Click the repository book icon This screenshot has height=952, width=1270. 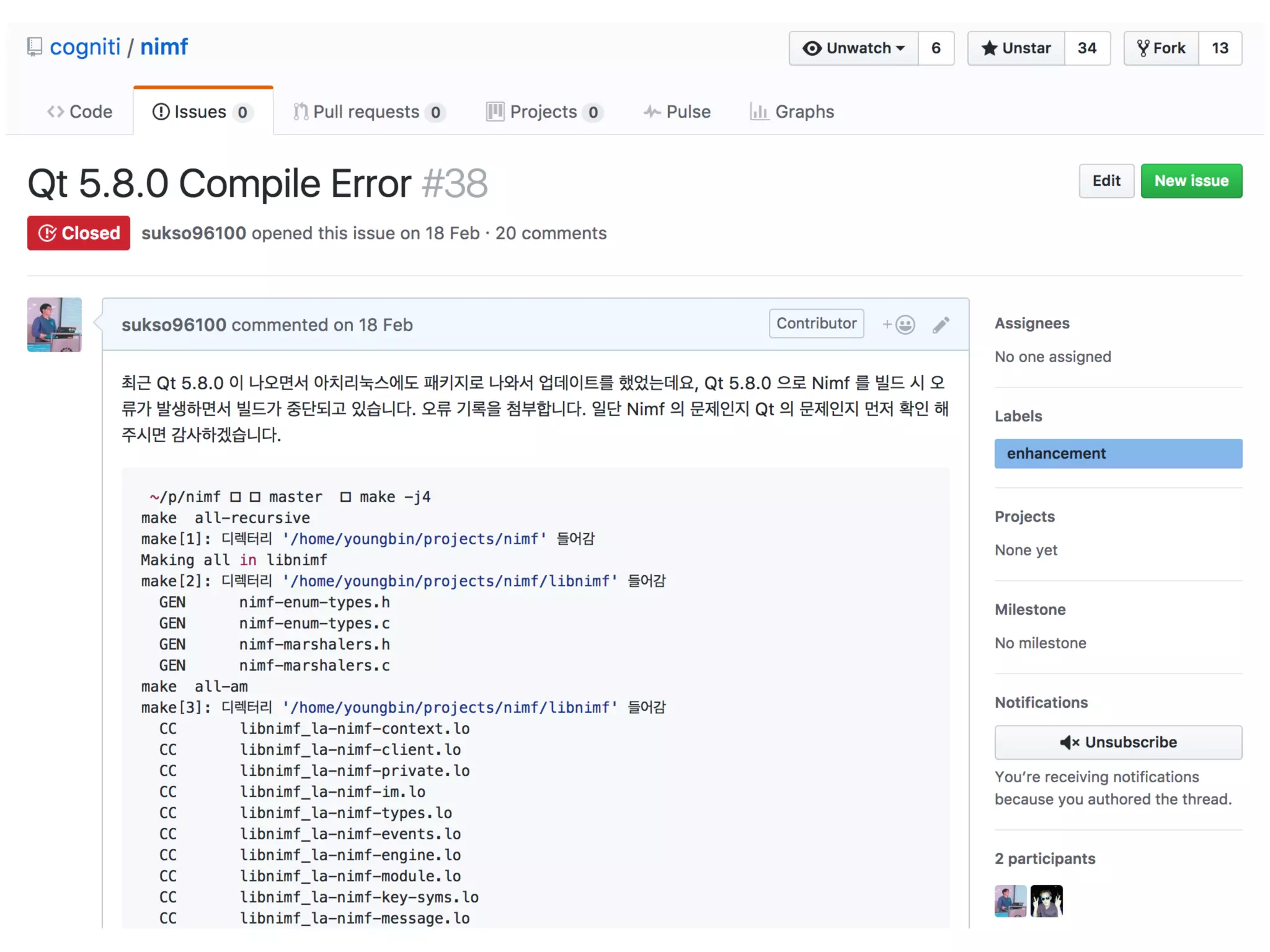35,47
